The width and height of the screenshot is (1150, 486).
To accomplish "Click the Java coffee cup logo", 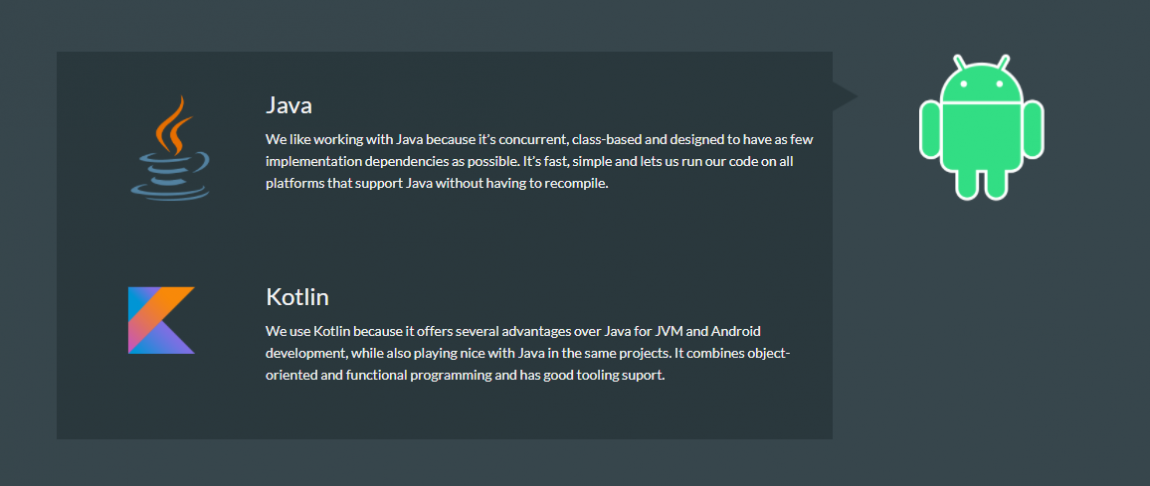I will coord(170,147).
